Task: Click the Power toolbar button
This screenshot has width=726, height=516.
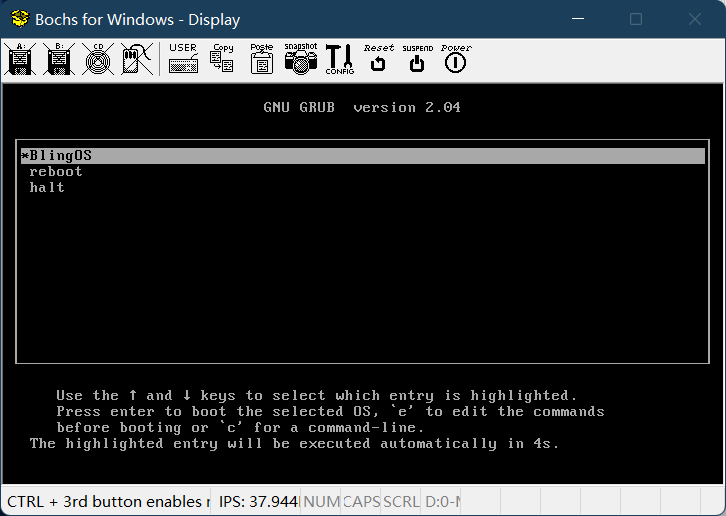Action: coord(456,59)
